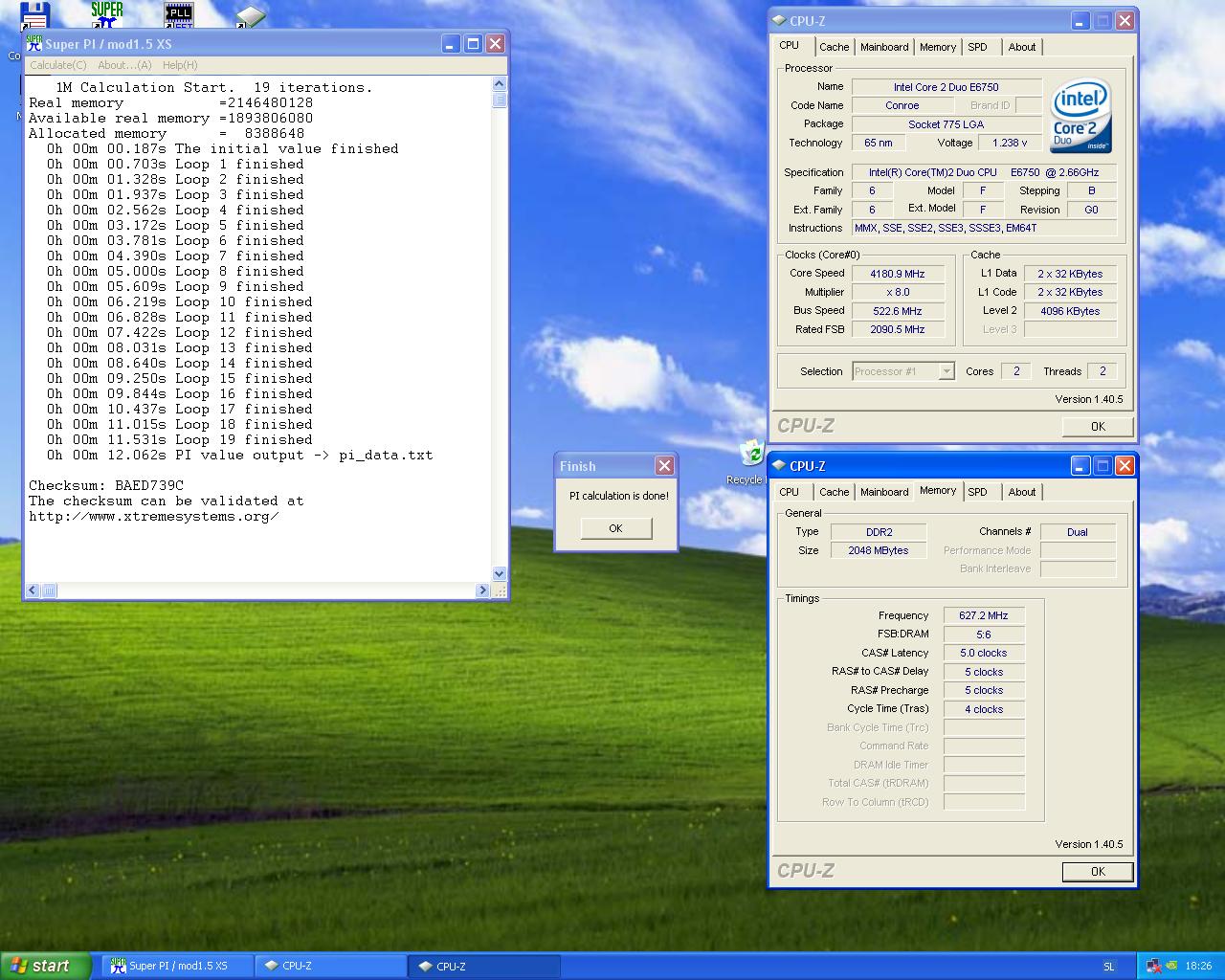Click the xtremesystems.org URL text
Screen dimensions: 1225x980
pyautogui.click(x=154, y=516)
